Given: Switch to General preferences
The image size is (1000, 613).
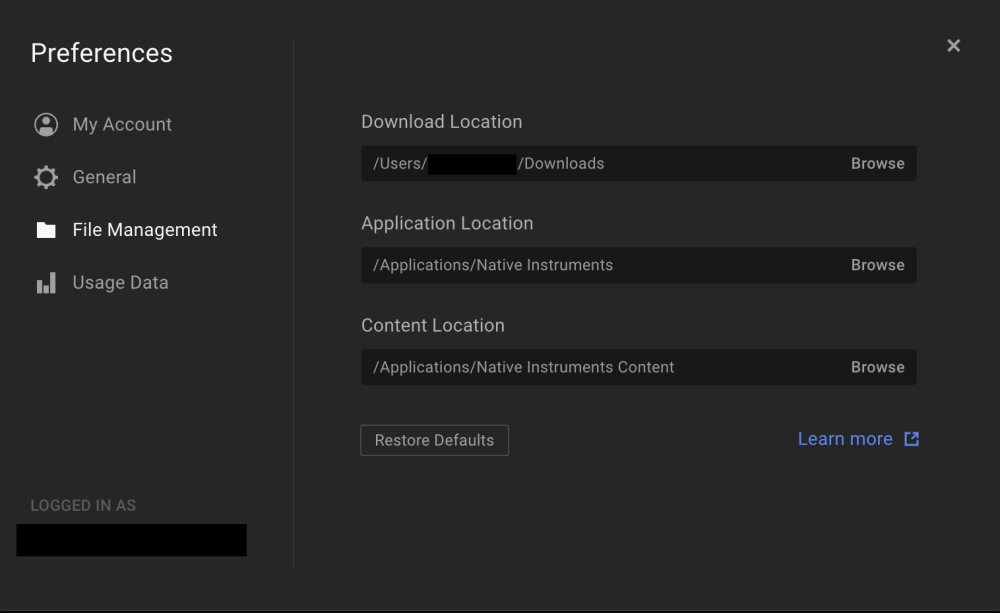Looking at the screenshot, I should (x=105, y=177).
